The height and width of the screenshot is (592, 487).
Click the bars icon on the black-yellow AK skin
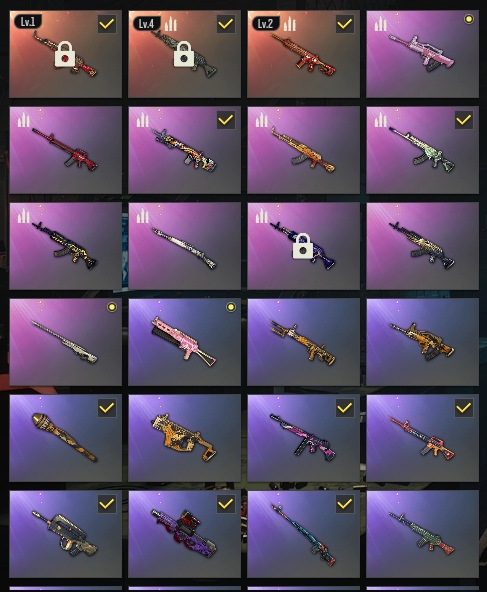point(23,216)
